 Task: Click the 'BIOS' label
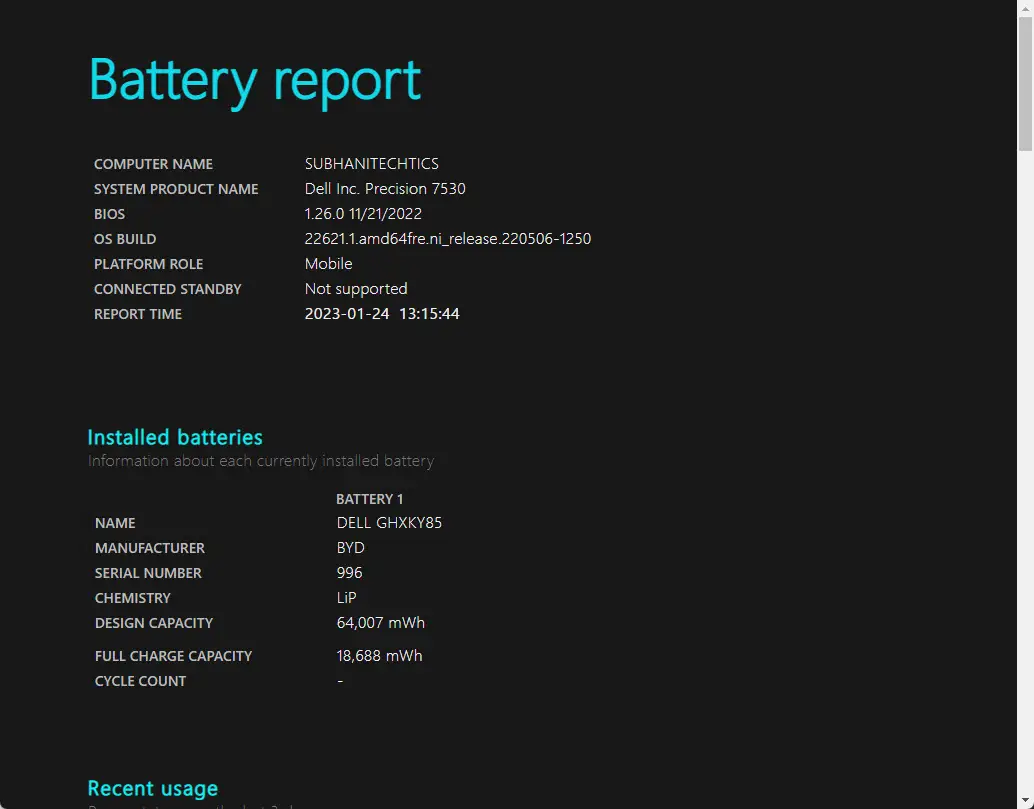coord(109,214)
